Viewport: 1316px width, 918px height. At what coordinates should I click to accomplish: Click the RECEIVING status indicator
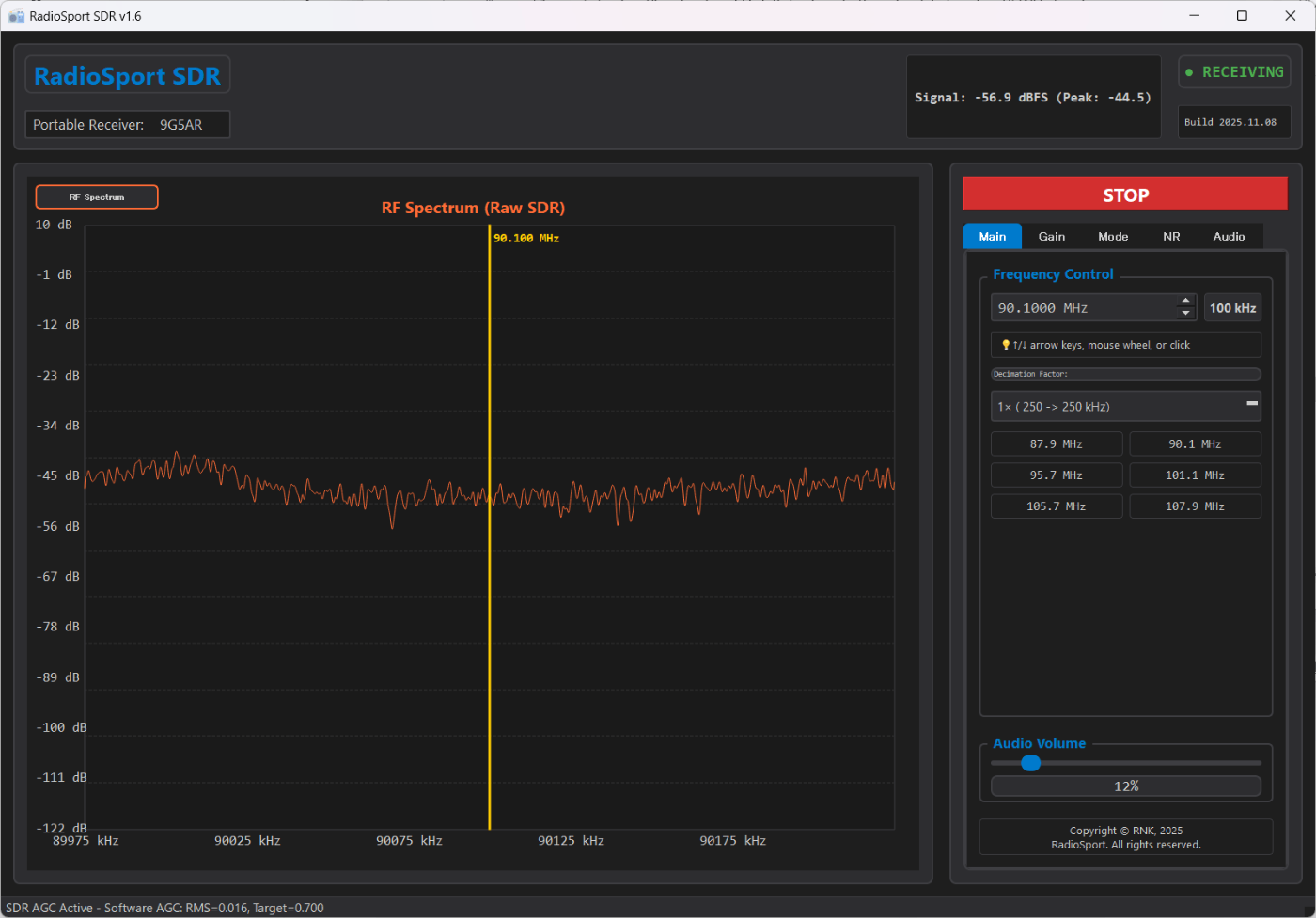pyautogui.click(x=1234, y=72)
